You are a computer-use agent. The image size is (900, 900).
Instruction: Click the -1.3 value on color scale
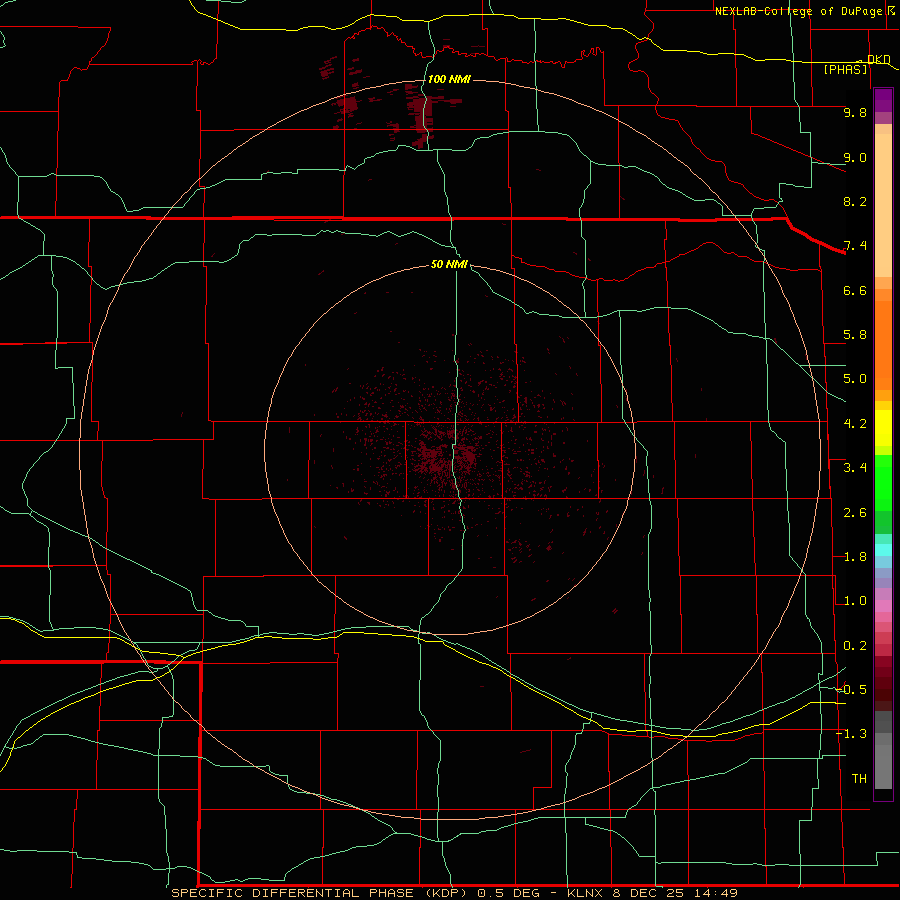(x=852, y=734)
